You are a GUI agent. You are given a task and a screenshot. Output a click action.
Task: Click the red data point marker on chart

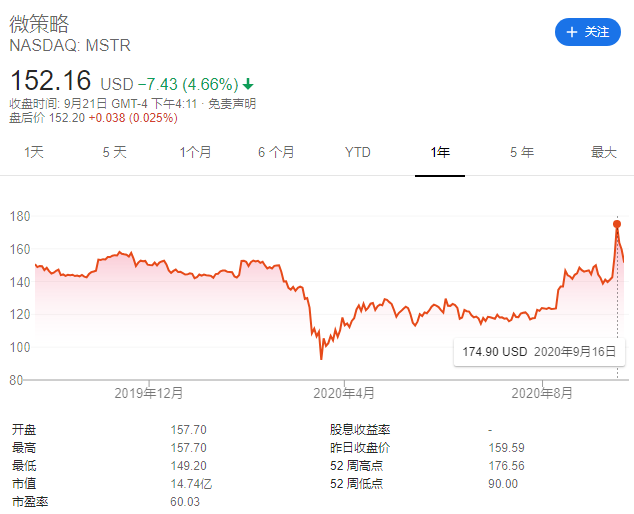click(x=617, y=224)
